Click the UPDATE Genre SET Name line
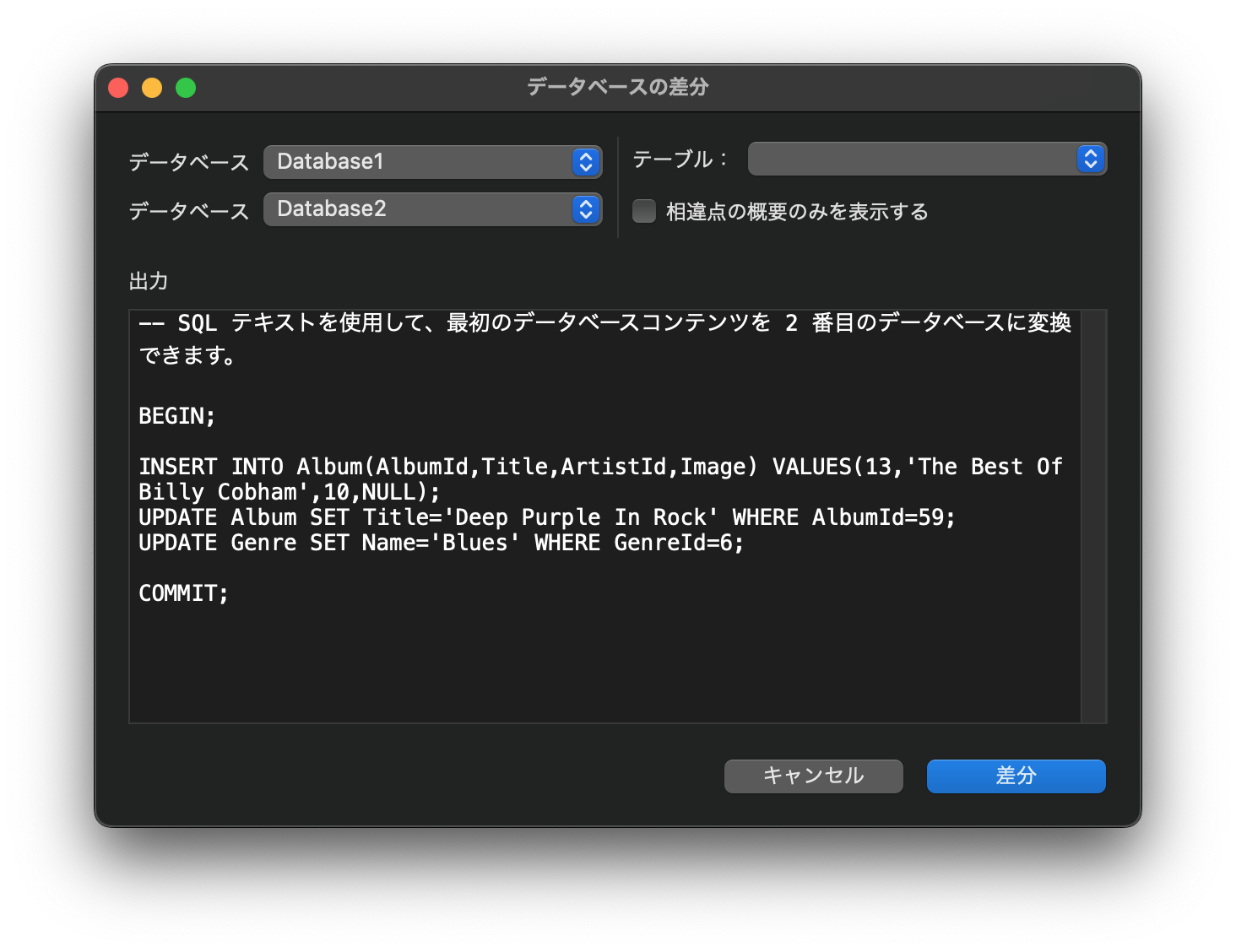 (441, 543)
